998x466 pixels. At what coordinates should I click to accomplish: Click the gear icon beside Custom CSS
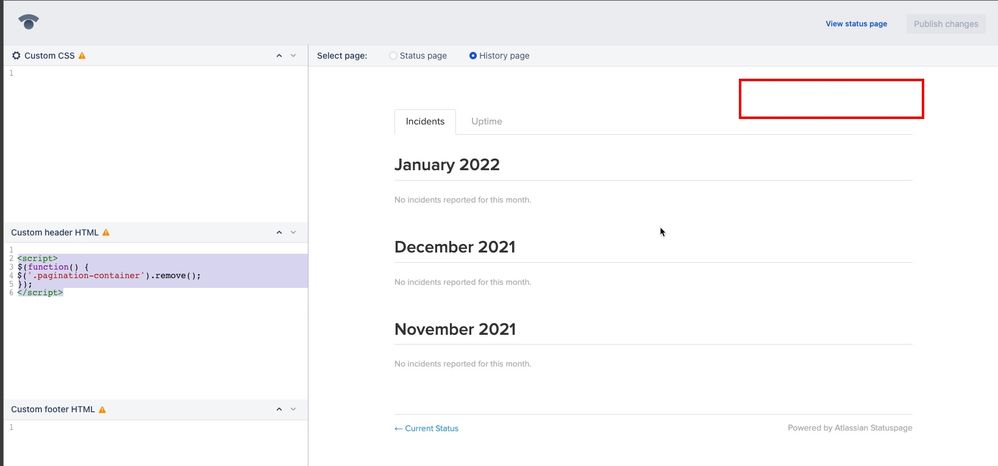[17, 55]
